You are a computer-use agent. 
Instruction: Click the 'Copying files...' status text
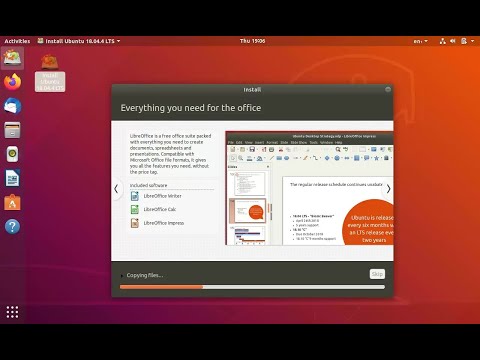[145, 275]
